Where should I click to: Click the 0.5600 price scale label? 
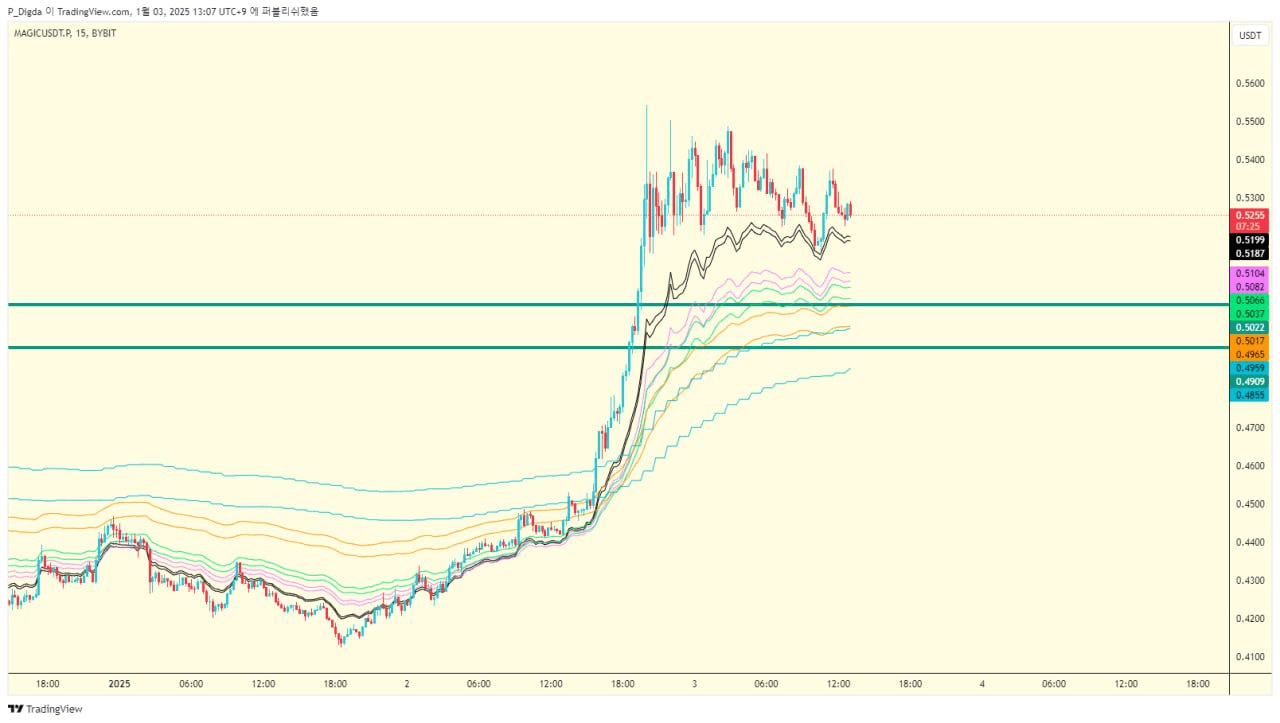point(1250,84)
